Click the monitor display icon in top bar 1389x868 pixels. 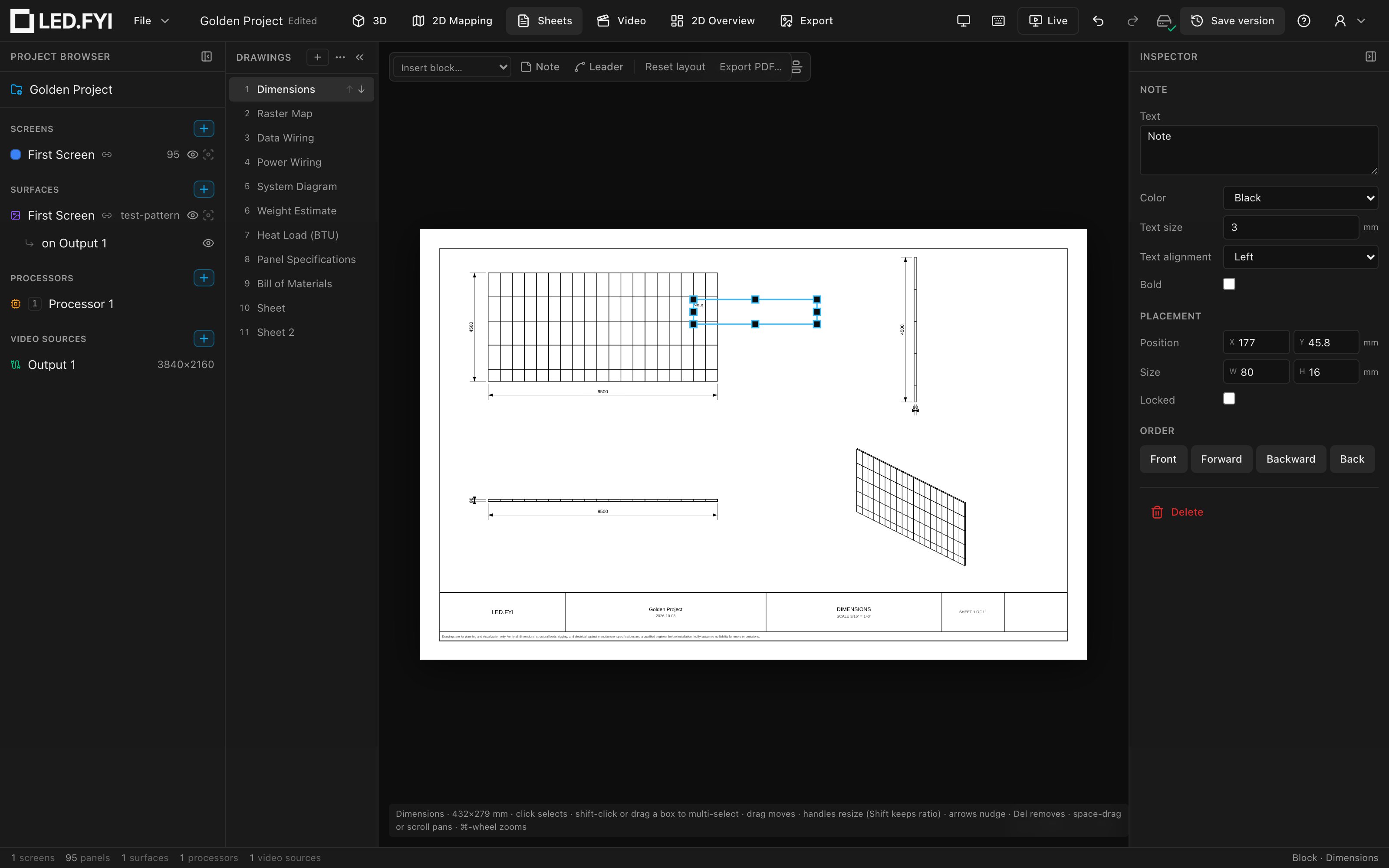pos(964,21)
